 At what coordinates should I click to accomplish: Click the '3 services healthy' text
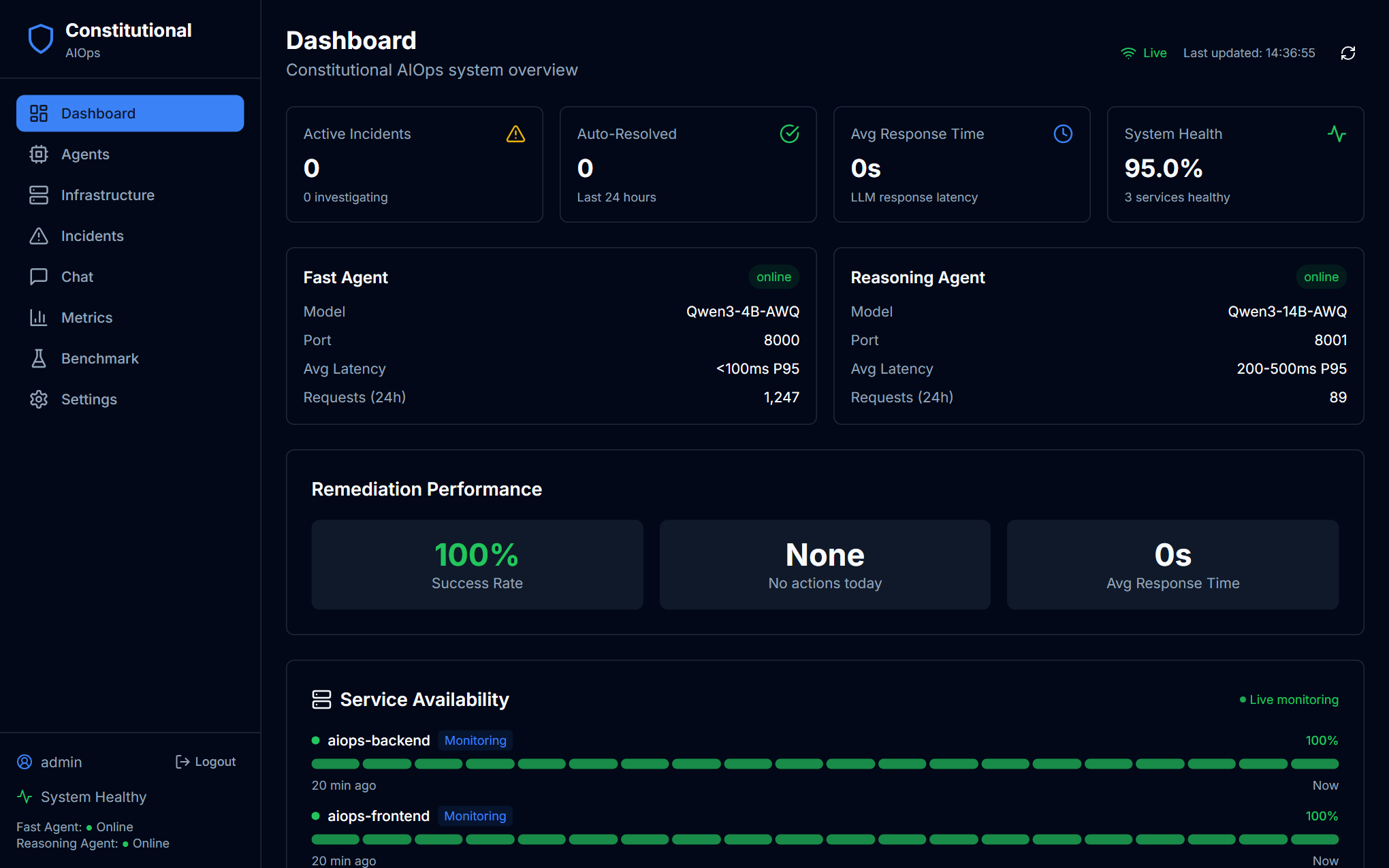1177,197
